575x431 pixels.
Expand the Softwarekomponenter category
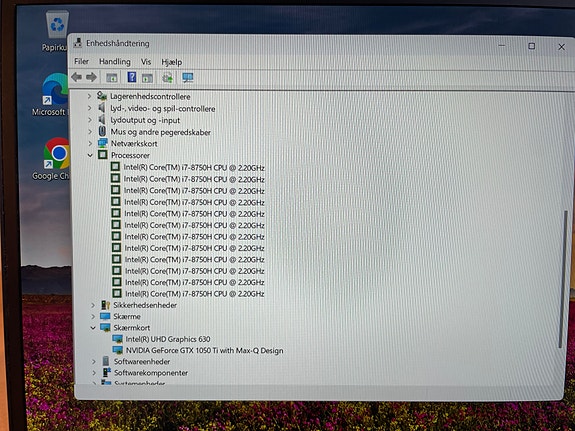(x=94, y=373)
